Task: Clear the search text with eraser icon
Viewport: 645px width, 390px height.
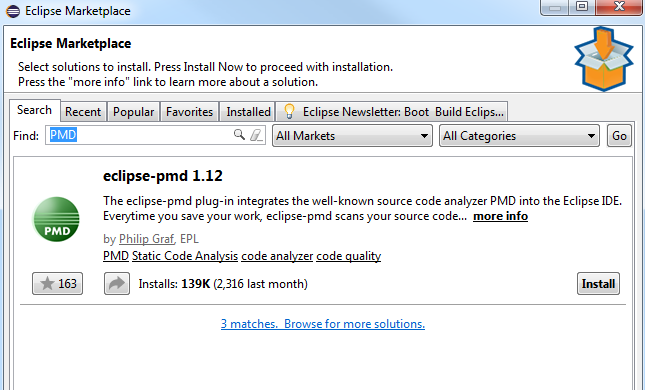Action: coord(256,135)
